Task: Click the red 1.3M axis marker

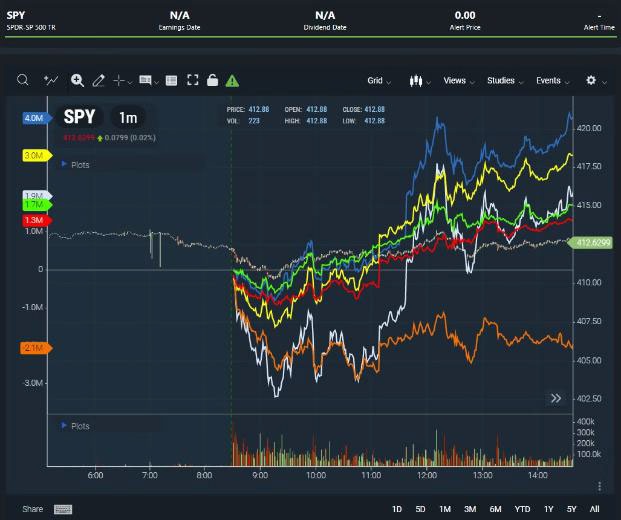Action: click(37, 220)
